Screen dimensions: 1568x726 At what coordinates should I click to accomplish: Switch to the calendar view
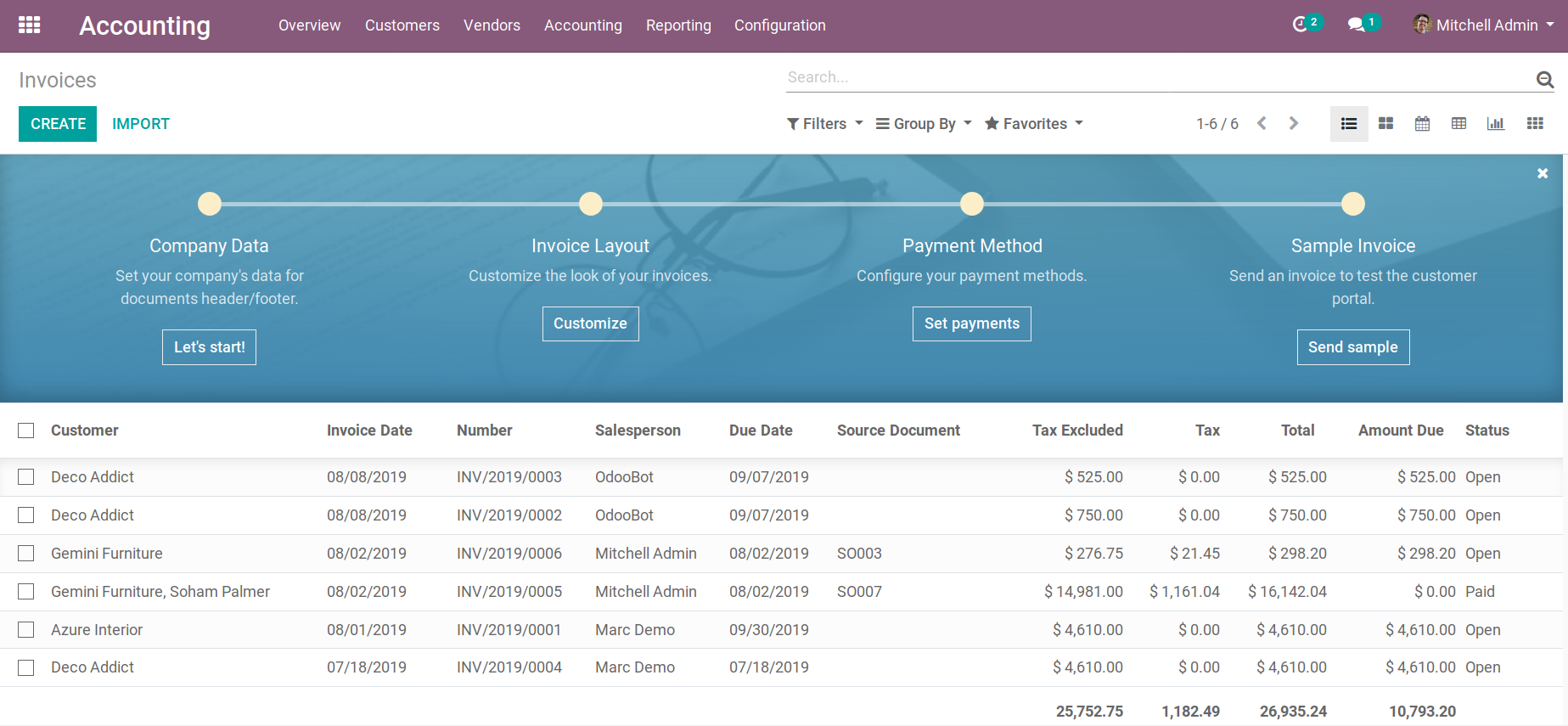coord(1422,124)
